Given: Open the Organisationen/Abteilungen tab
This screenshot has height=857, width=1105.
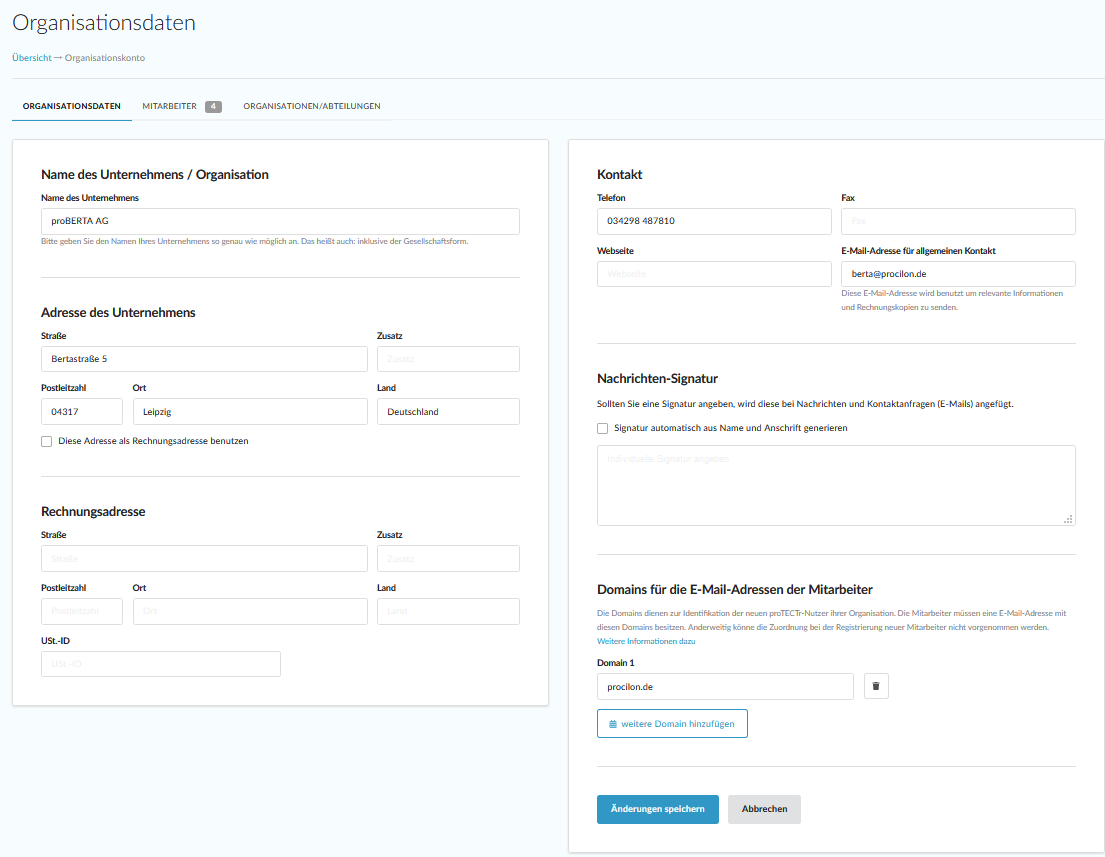Looking at the screenshot, I should click(x=311, y=106).
